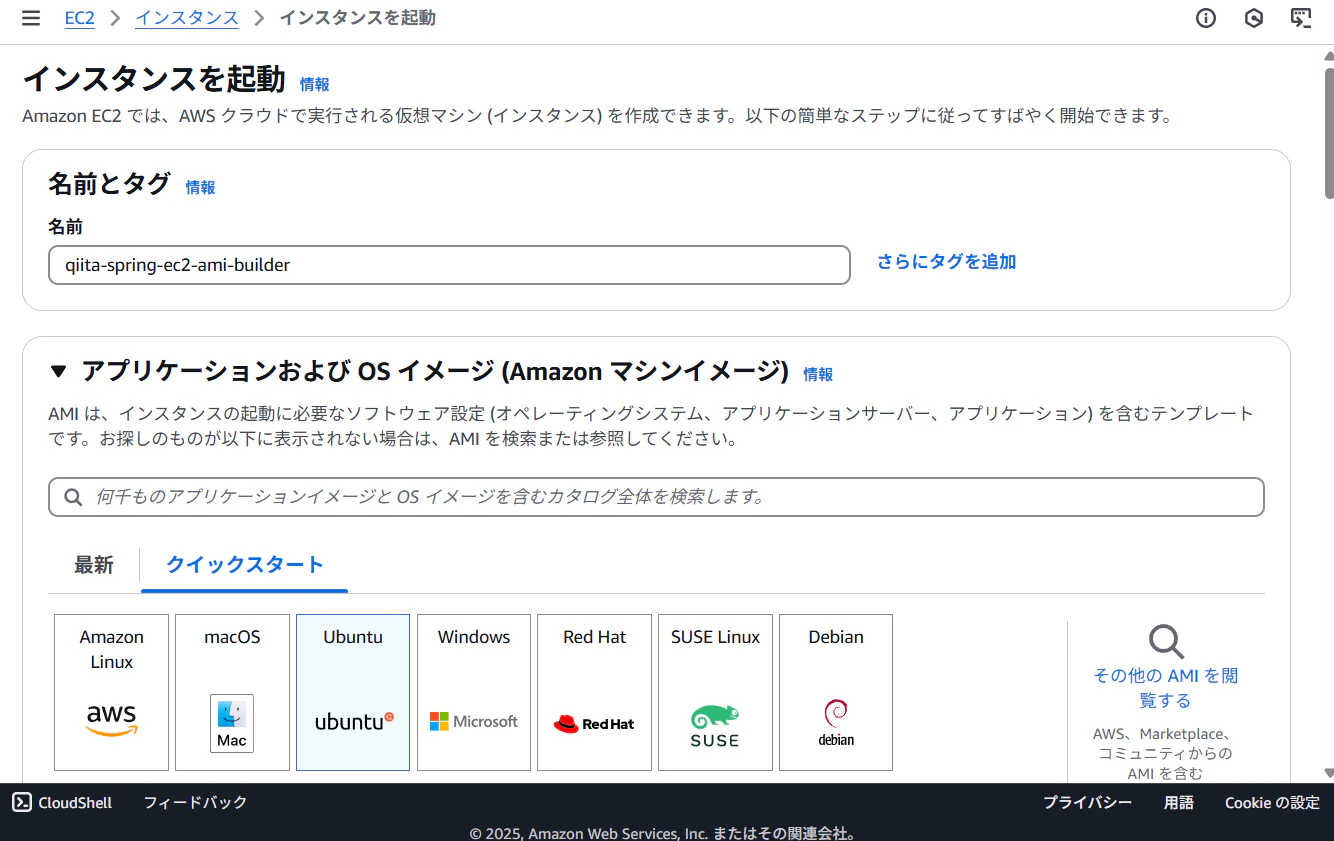This screenshot has height=841, width=1334.
Task: Open the CloudShell terminal icon in header
Action: 1301,18
